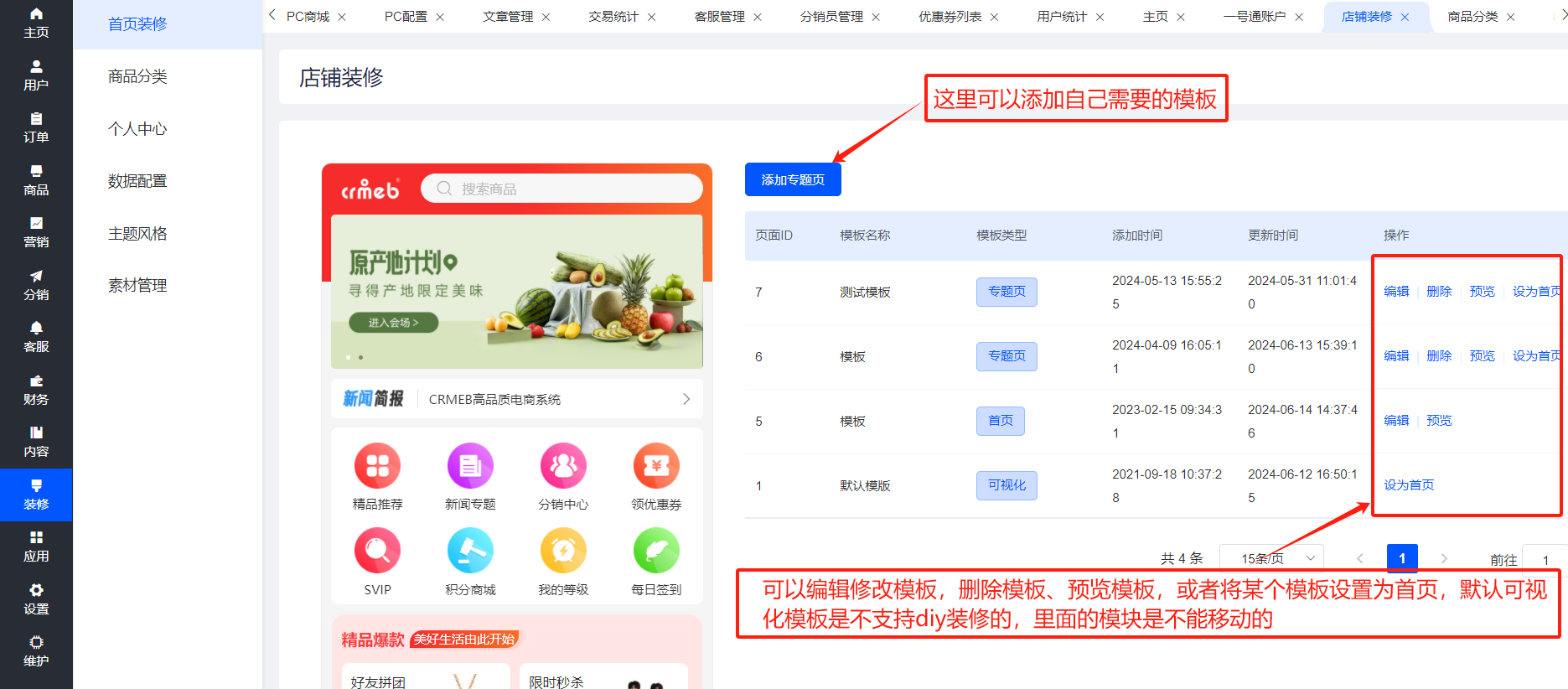Expand the 15条/页 page size dropdown
This screenshot has width=1568, height=689.
pyautogui.click(x=1270, y=558)
